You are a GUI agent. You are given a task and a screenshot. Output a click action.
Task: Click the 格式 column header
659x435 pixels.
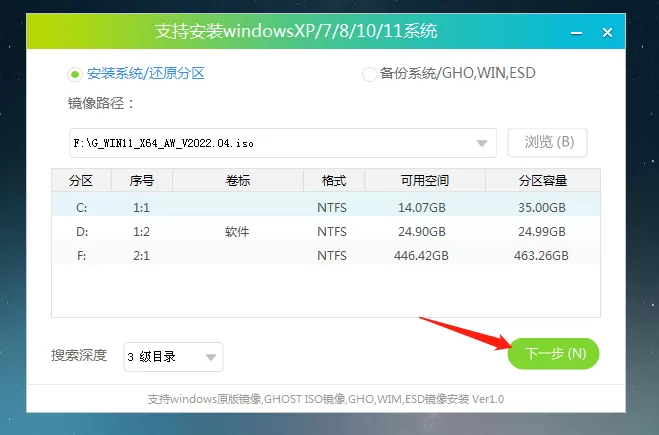tap(334, 181)
